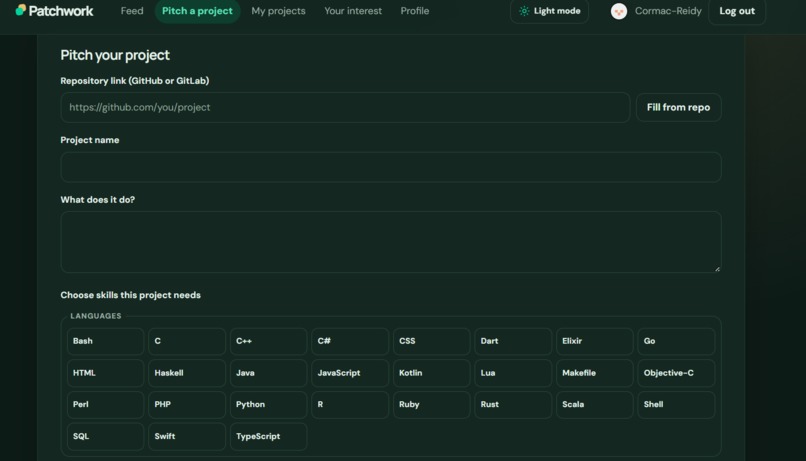Screen dimensions: 806x461
Task: Select Pitch a project tab
Action: (197, 11)
